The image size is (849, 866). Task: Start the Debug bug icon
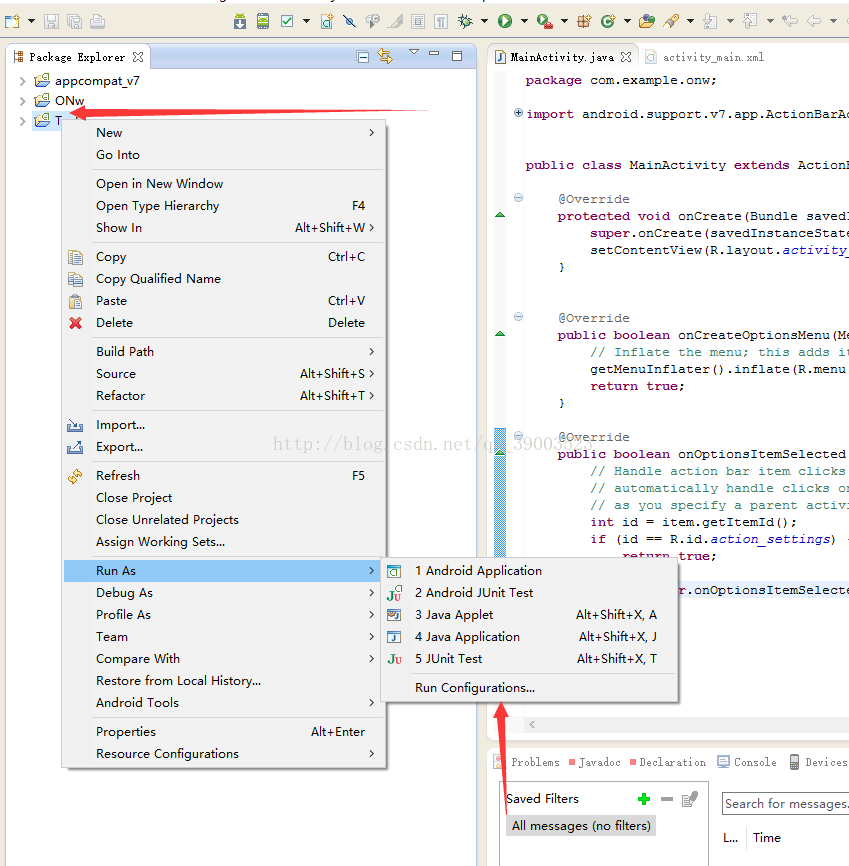(465, 22)
